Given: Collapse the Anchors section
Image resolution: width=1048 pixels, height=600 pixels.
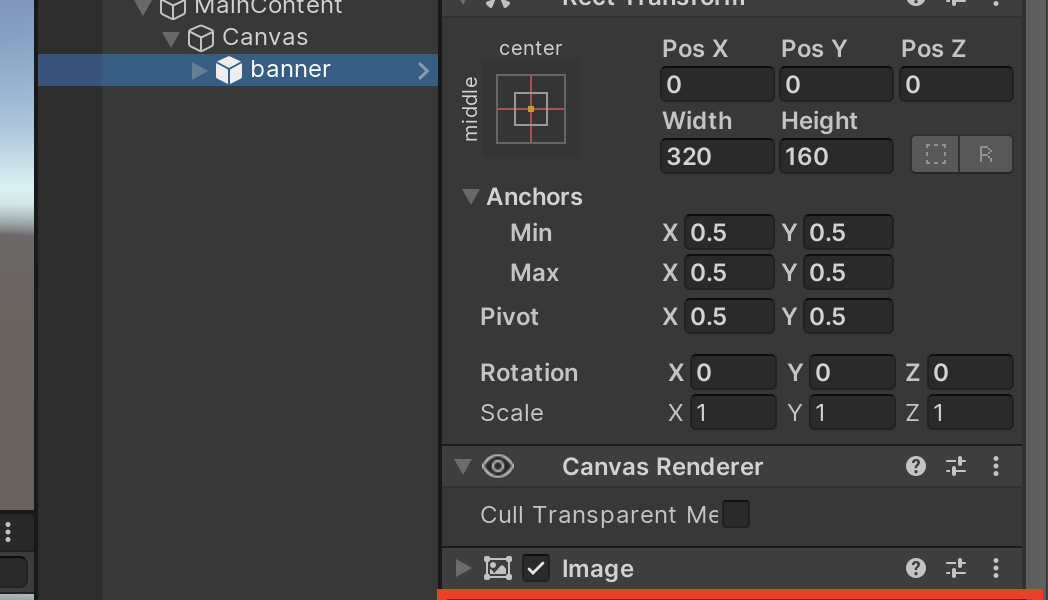Looking at the screenshot, I should point(471,197).
